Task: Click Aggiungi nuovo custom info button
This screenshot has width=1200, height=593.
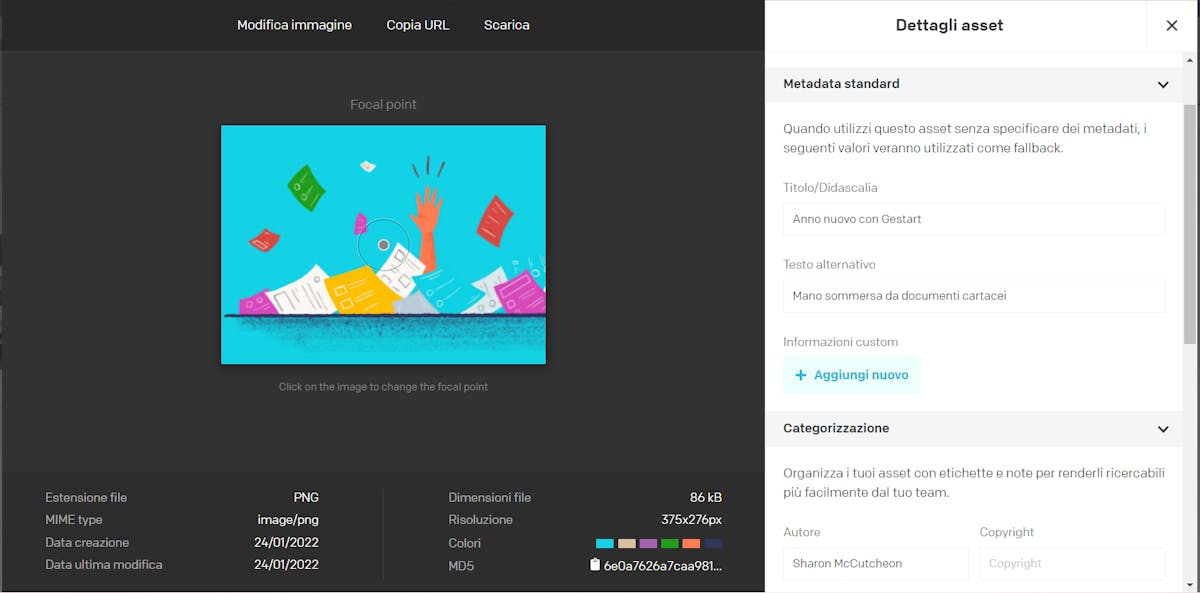Action: click(x=851, y=375)
